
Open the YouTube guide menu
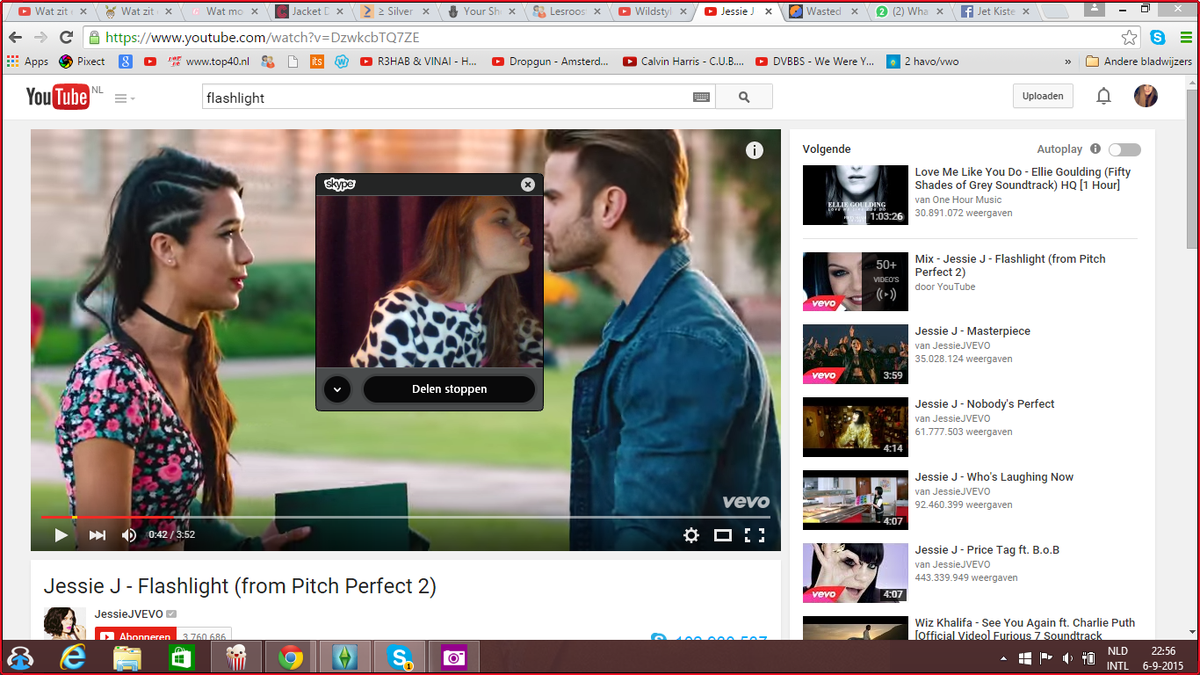pyautogui.click(x=124, y=98)
